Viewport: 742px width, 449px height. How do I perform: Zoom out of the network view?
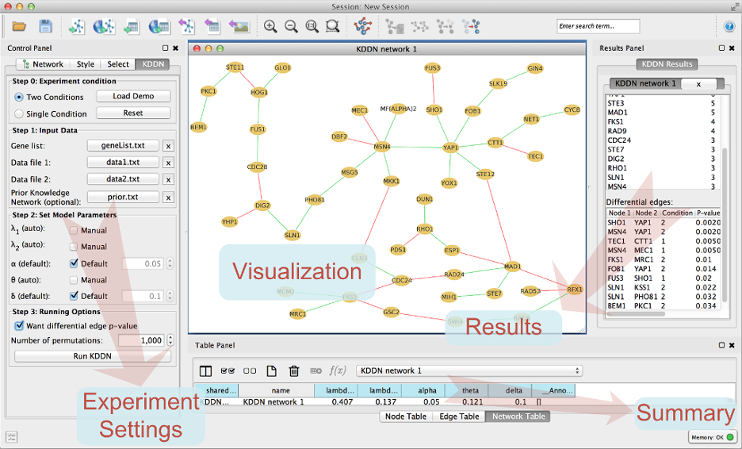(291, 25)
